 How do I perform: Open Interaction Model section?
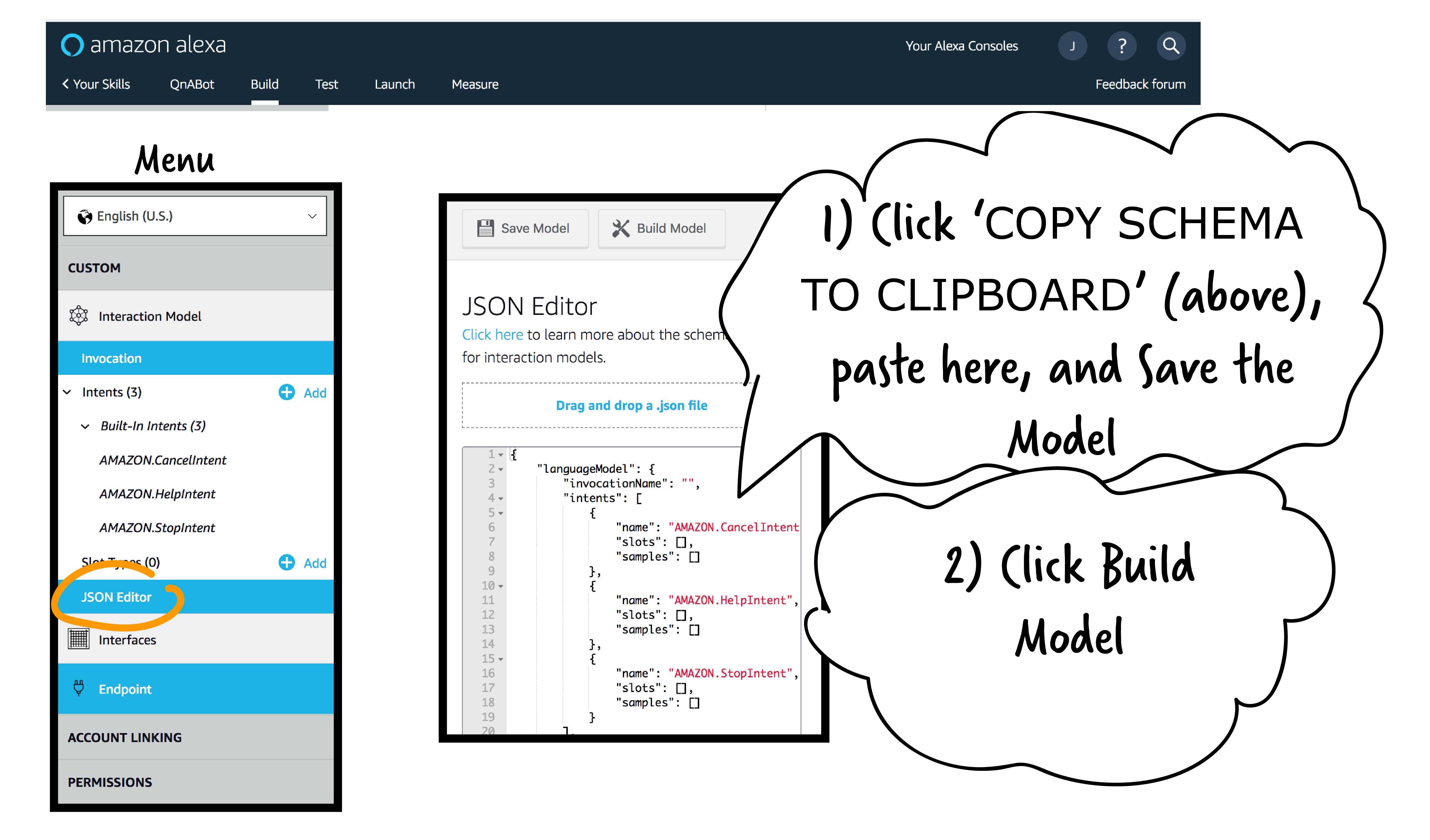(x=196, y=316)
